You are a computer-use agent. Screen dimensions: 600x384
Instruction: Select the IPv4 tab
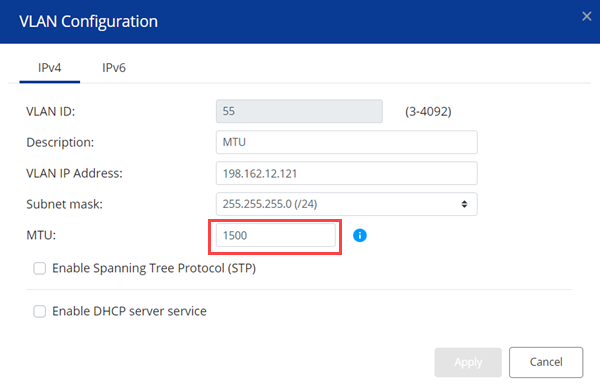pyautogui.click(x=49, y=68)
